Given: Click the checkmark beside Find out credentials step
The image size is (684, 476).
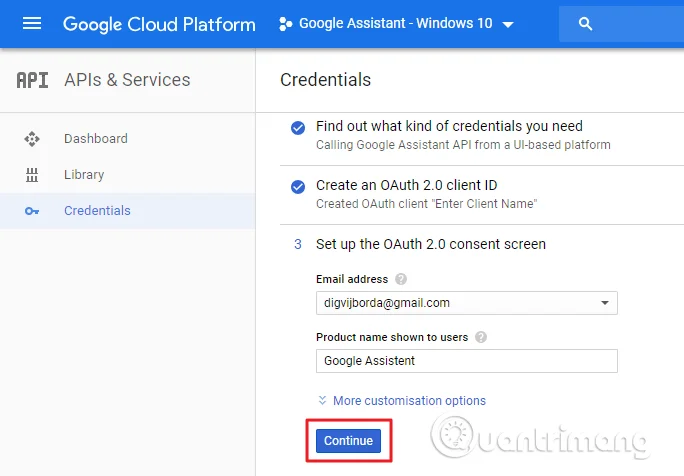Looking at the screenshot, I should [x=298, y=128].
